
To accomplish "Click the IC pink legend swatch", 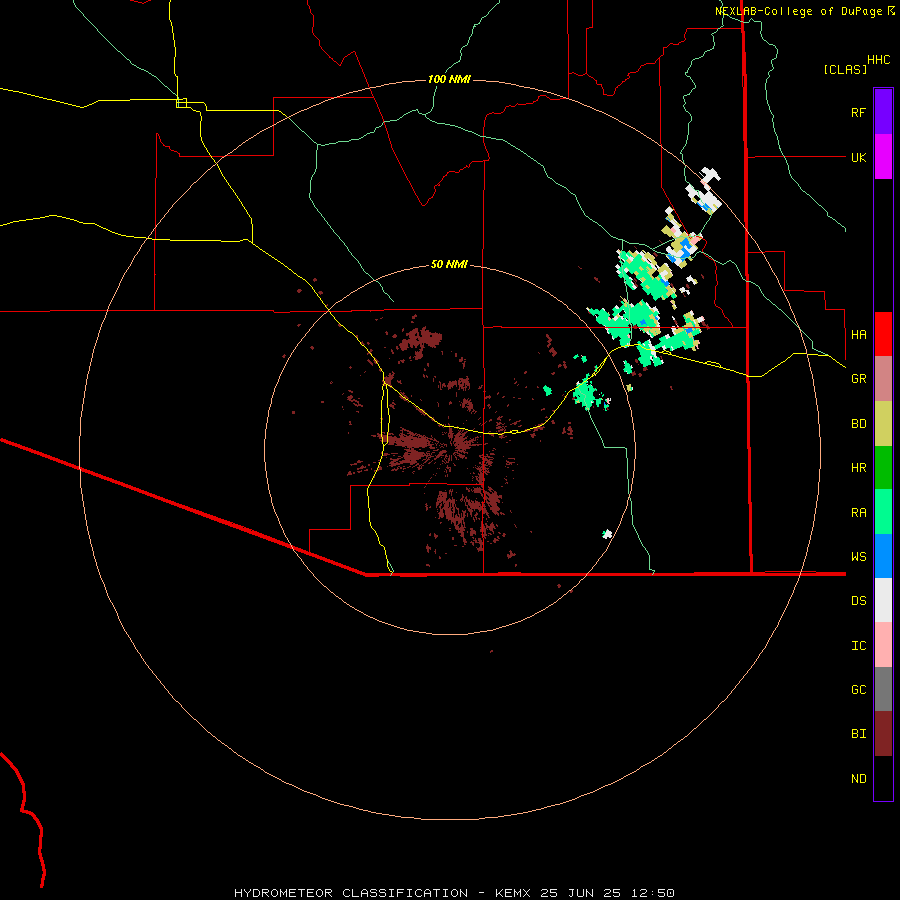I will click(883, 645).
